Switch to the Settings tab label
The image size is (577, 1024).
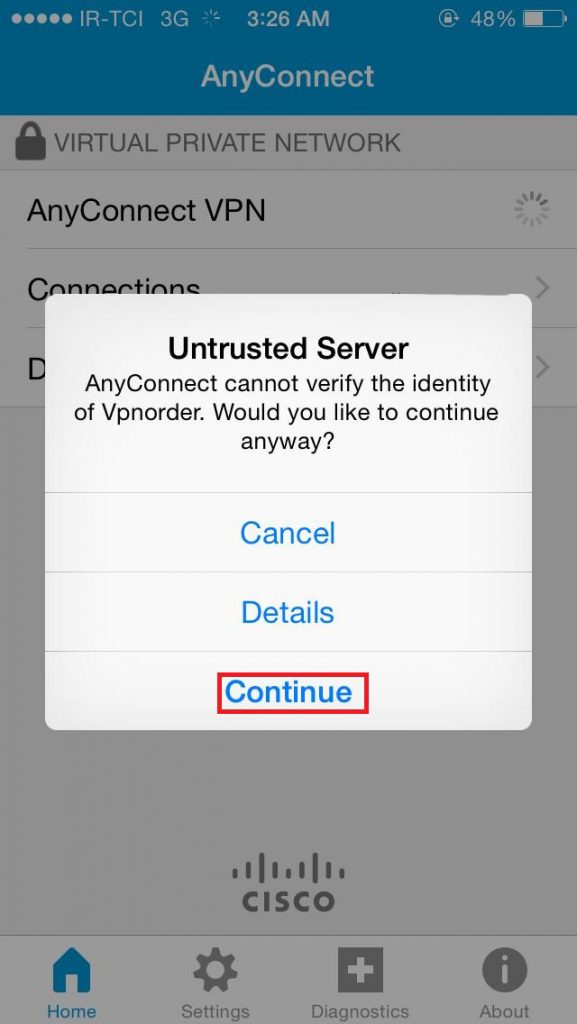point(215,1012)
